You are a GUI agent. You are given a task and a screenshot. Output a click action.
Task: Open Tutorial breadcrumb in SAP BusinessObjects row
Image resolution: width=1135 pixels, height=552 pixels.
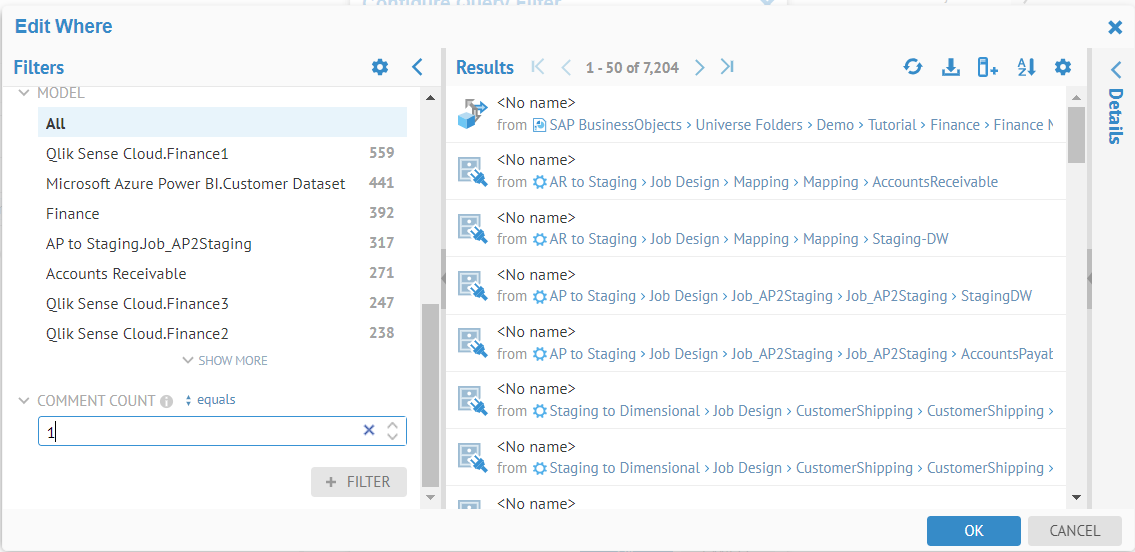(892, 125)
